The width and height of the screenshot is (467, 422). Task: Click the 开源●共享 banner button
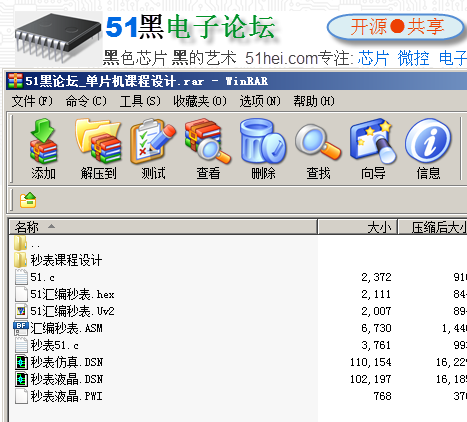coord(396,27)
